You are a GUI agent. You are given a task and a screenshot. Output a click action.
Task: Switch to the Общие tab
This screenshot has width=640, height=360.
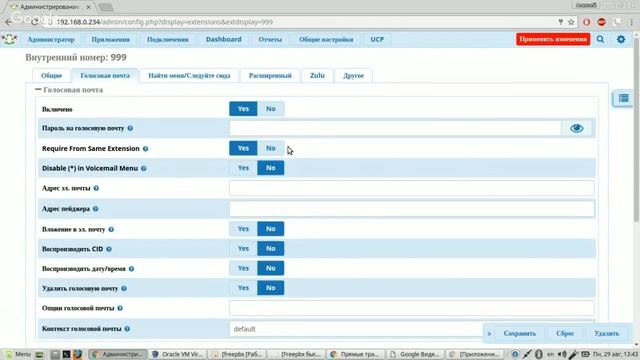click(51, 76)
